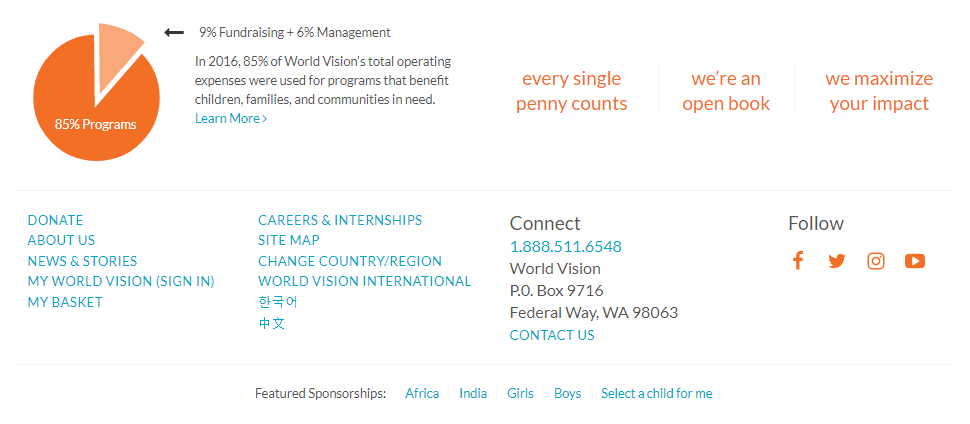The image size is (970, 424).
Task: Call the 1.888.511.6548 phone link
Action: pos(566,247)
